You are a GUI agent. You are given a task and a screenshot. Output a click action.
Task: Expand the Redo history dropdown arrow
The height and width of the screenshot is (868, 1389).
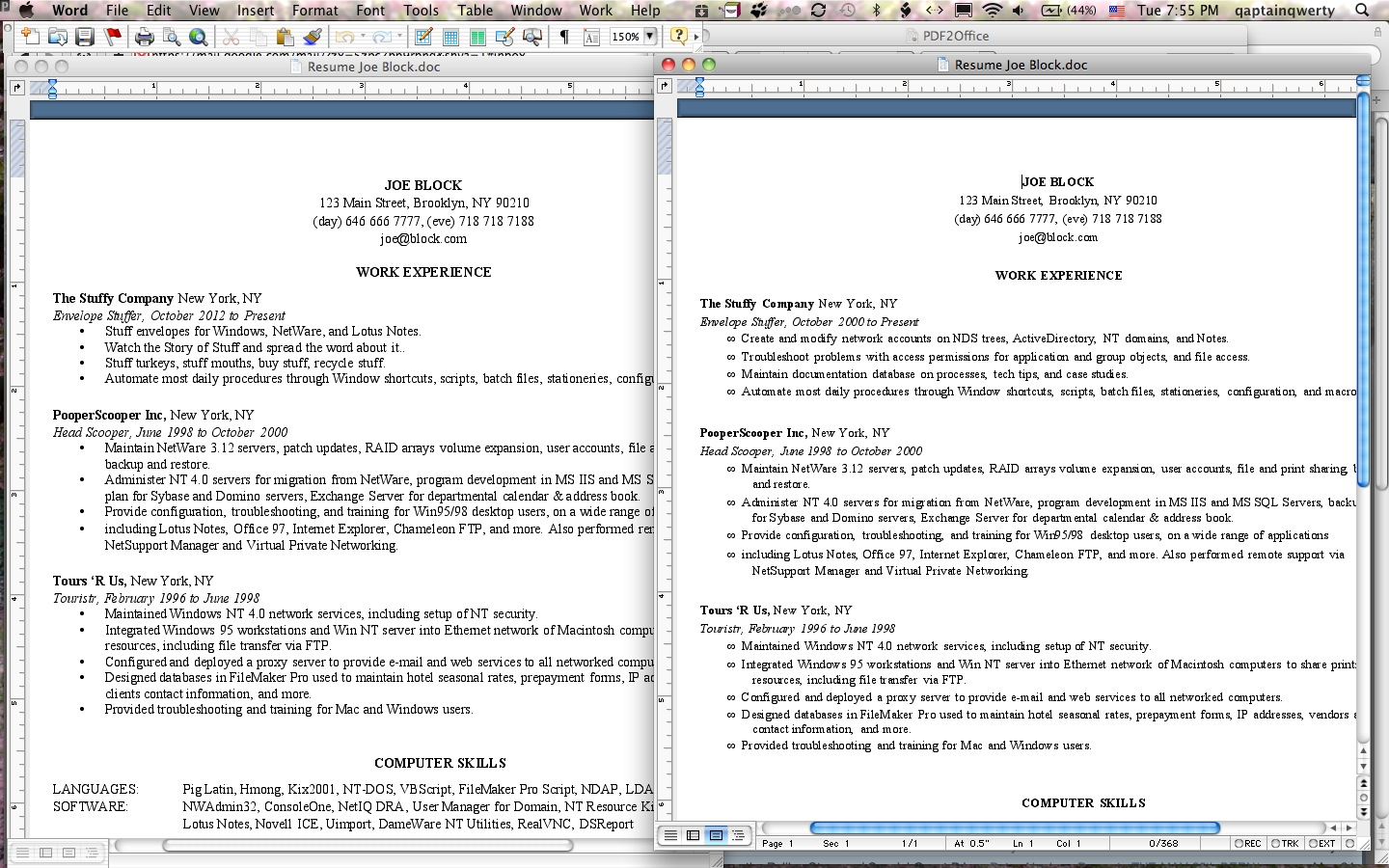click(399, 37)
